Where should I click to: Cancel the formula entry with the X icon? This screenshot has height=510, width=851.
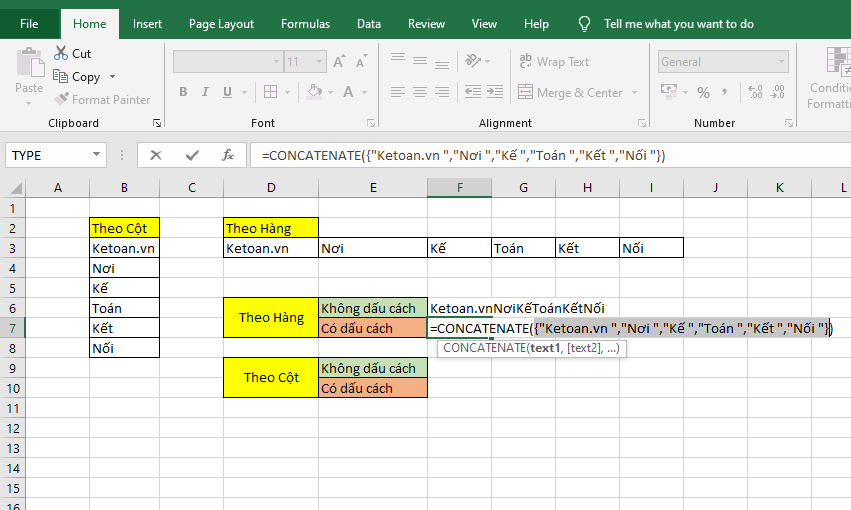pyautogui.click(x=155, y=155)
